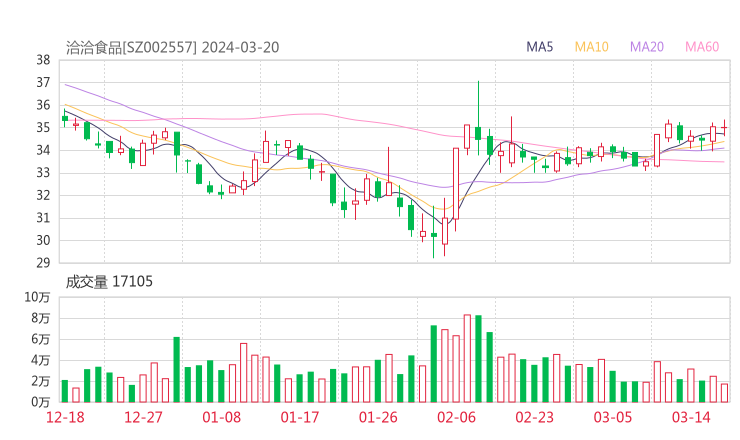Click the 4万 volume axis label

(x=41, y=361)
